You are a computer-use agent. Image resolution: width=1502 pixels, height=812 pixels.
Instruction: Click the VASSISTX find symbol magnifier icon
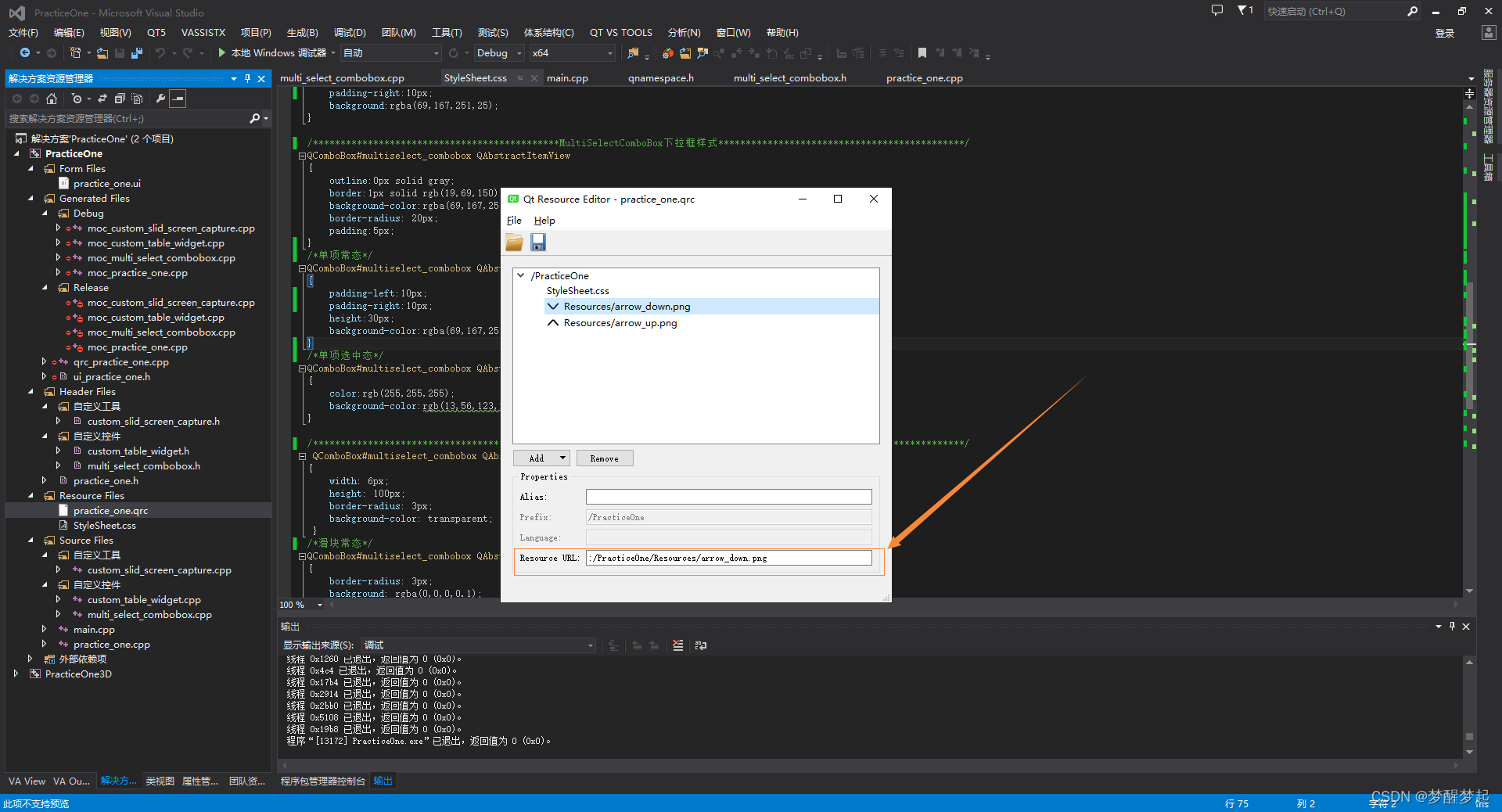(702, 53)
